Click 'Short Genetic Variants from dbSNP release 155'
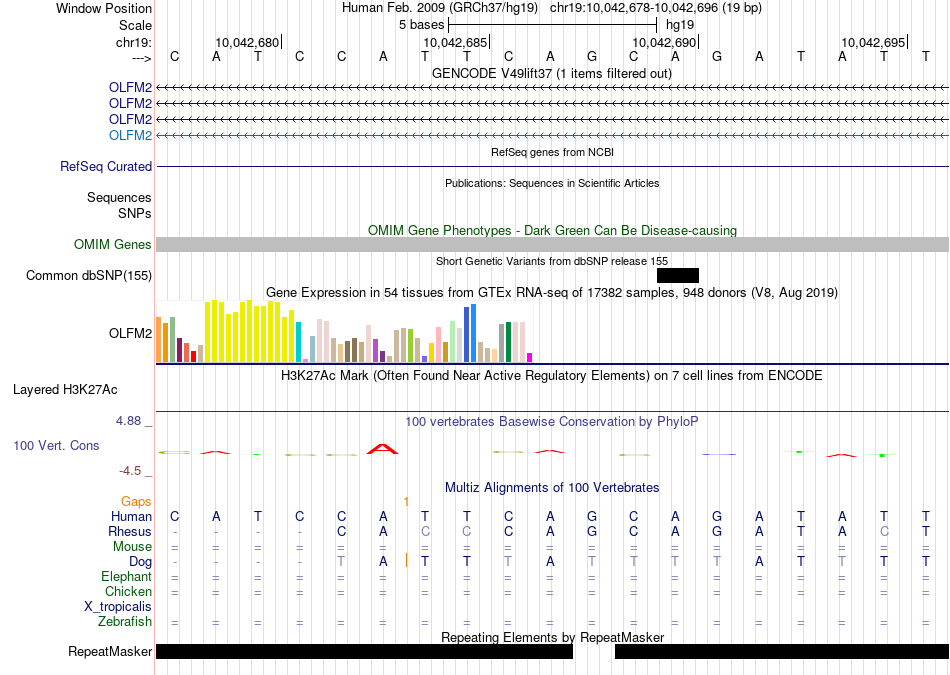The image size is (950, 675). [552, 261]
